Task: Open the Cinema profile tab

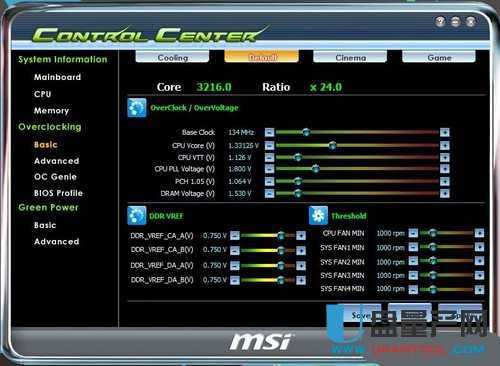Action: 350,57
